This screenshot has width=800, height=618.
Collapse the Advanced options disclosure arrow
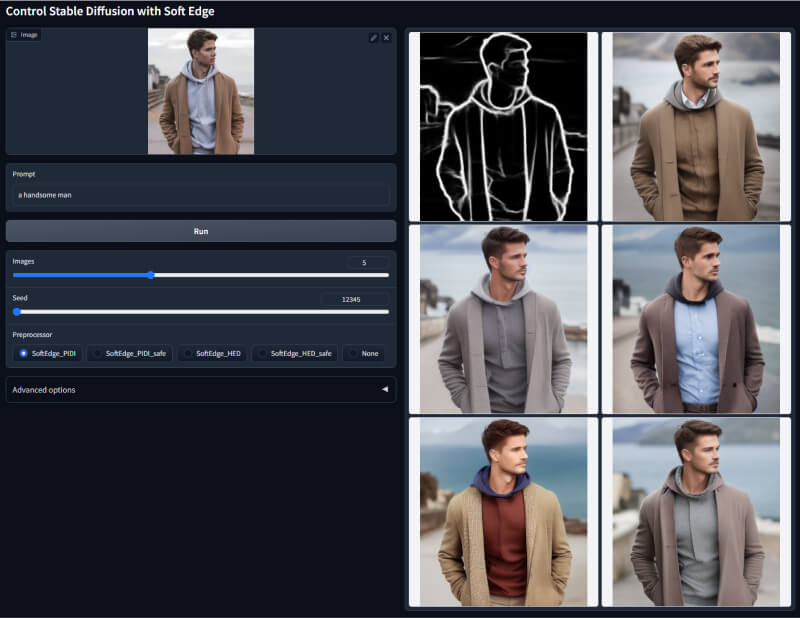click(x=383, y=390)
